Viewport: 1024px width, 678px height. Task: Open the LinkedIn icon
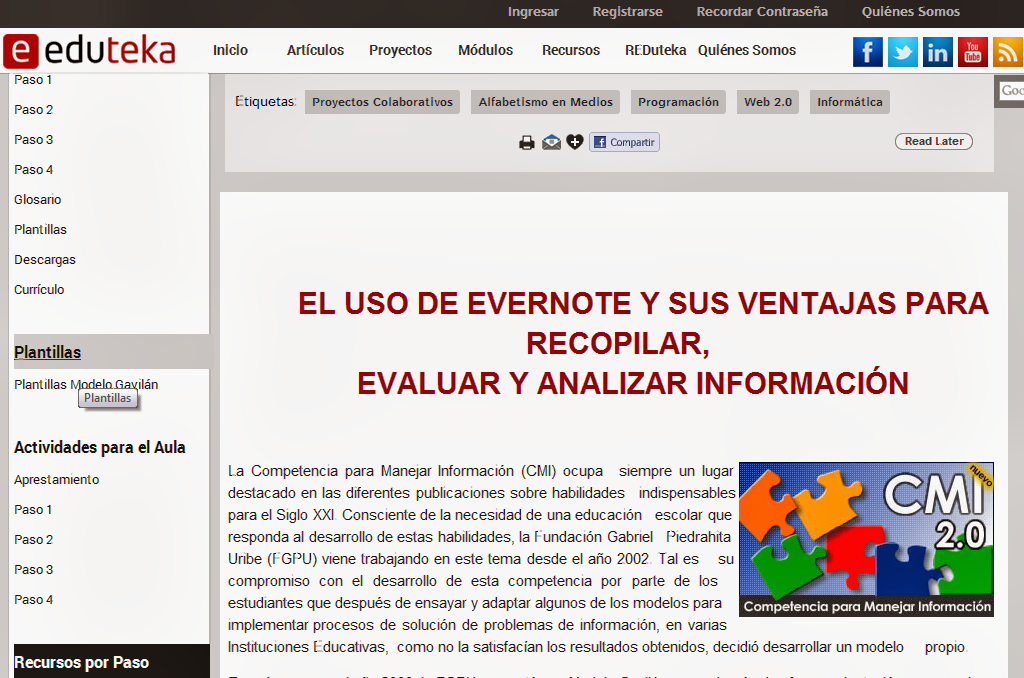937,51
